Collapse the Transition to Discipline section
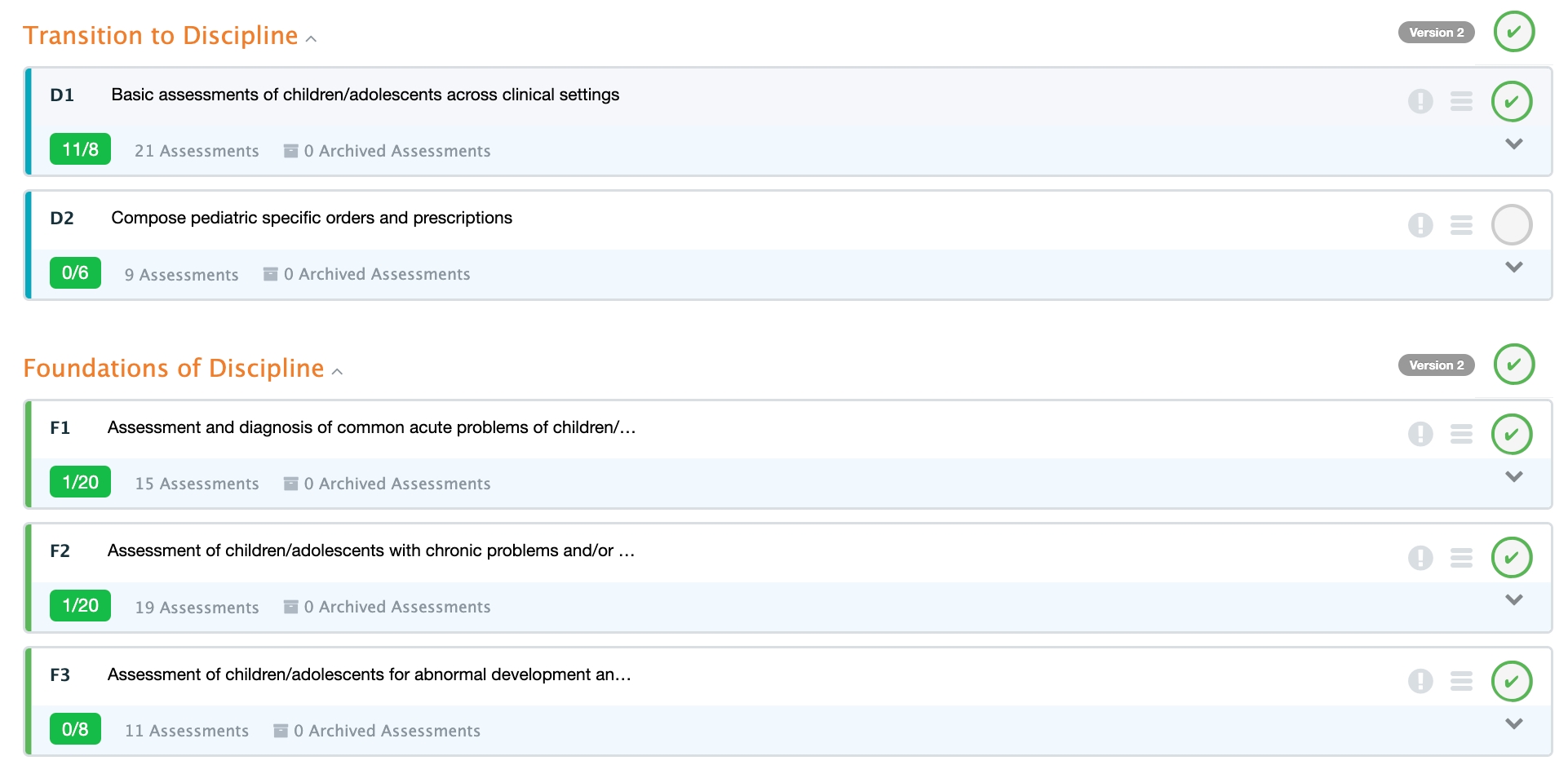This screenshot has height=765, width=1568. (311, 38)
